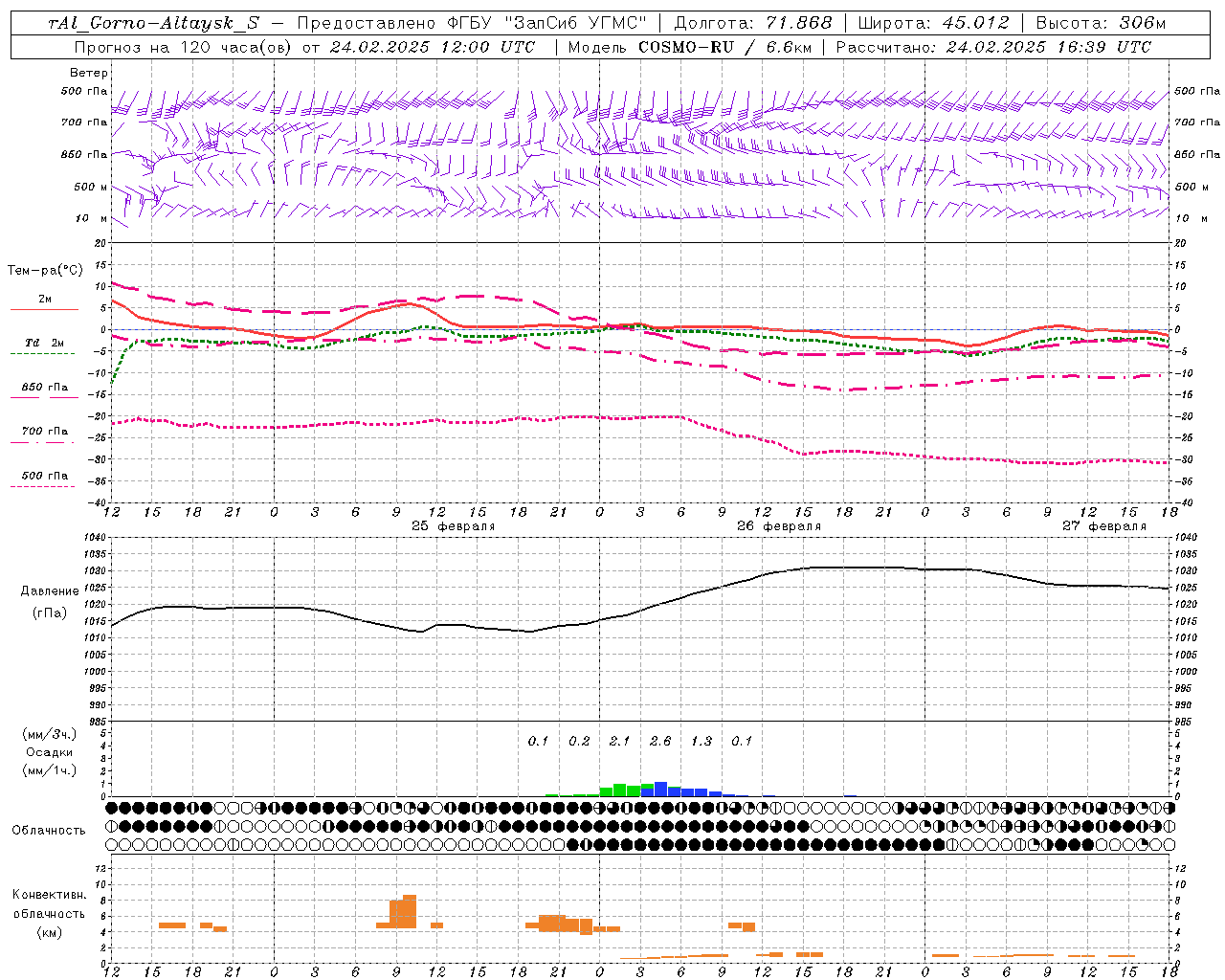
Task: Click the '500 гПа' temperature legend dotted line
Action: [42, 486]
